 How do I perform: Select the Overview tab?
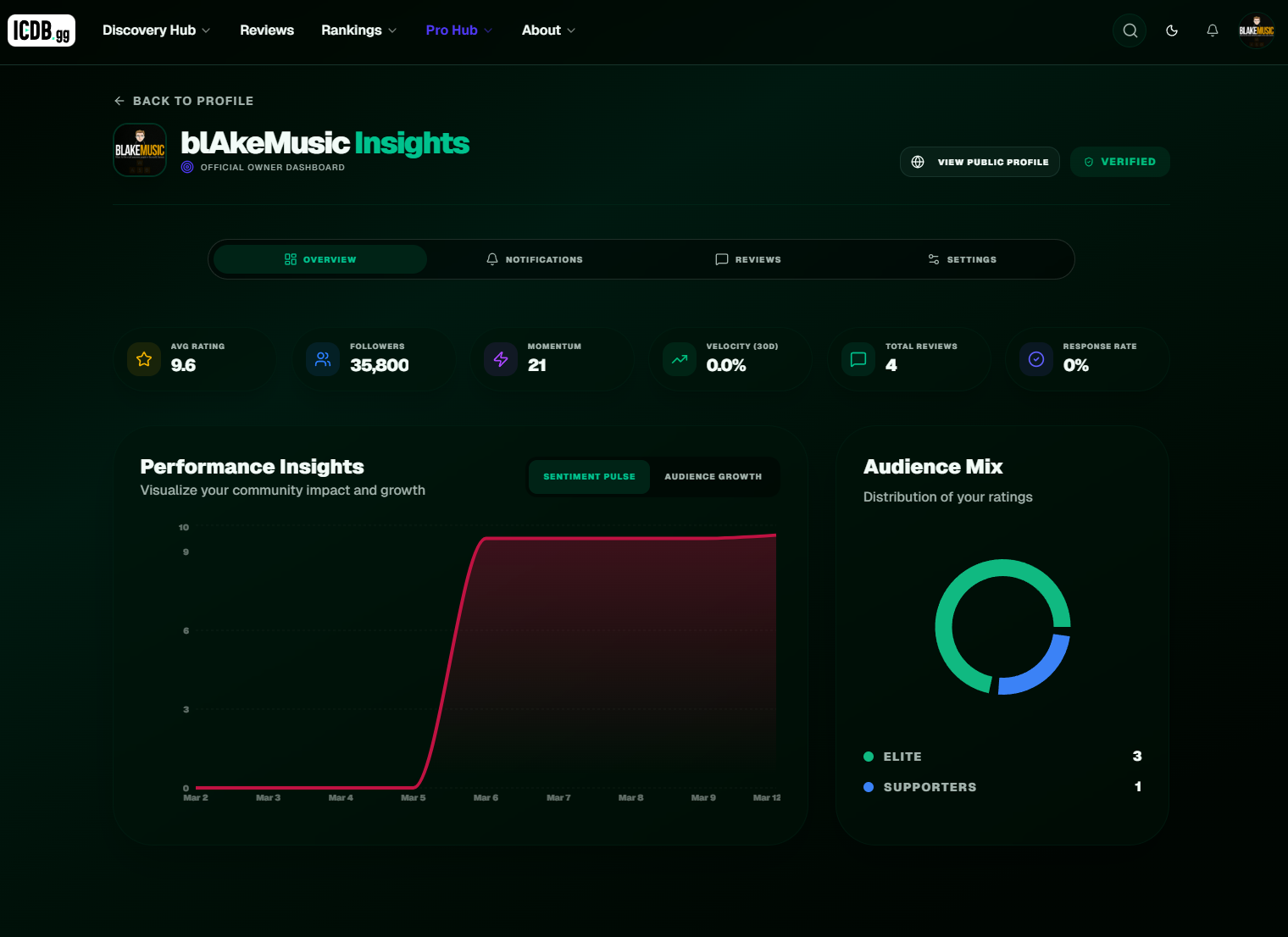coord(320,259)
